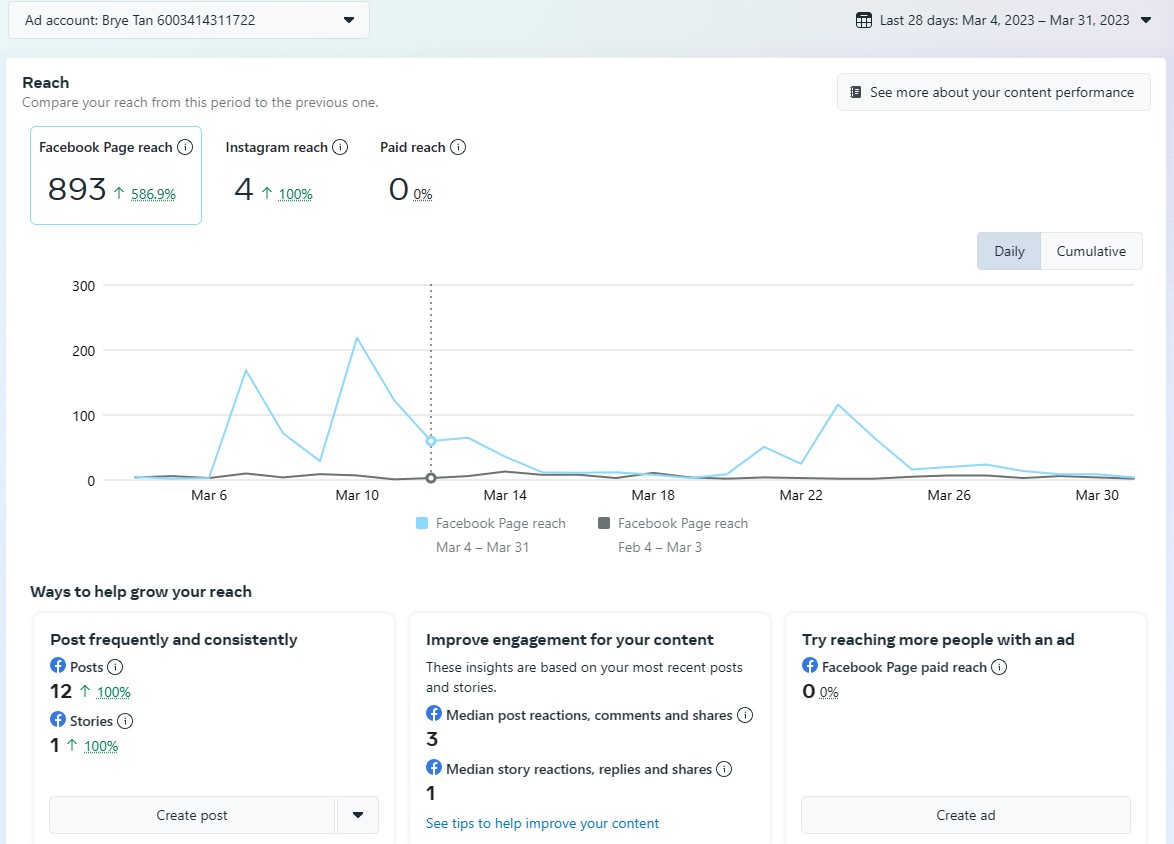Switch chart to Cumulative view

coord(1091,251)
